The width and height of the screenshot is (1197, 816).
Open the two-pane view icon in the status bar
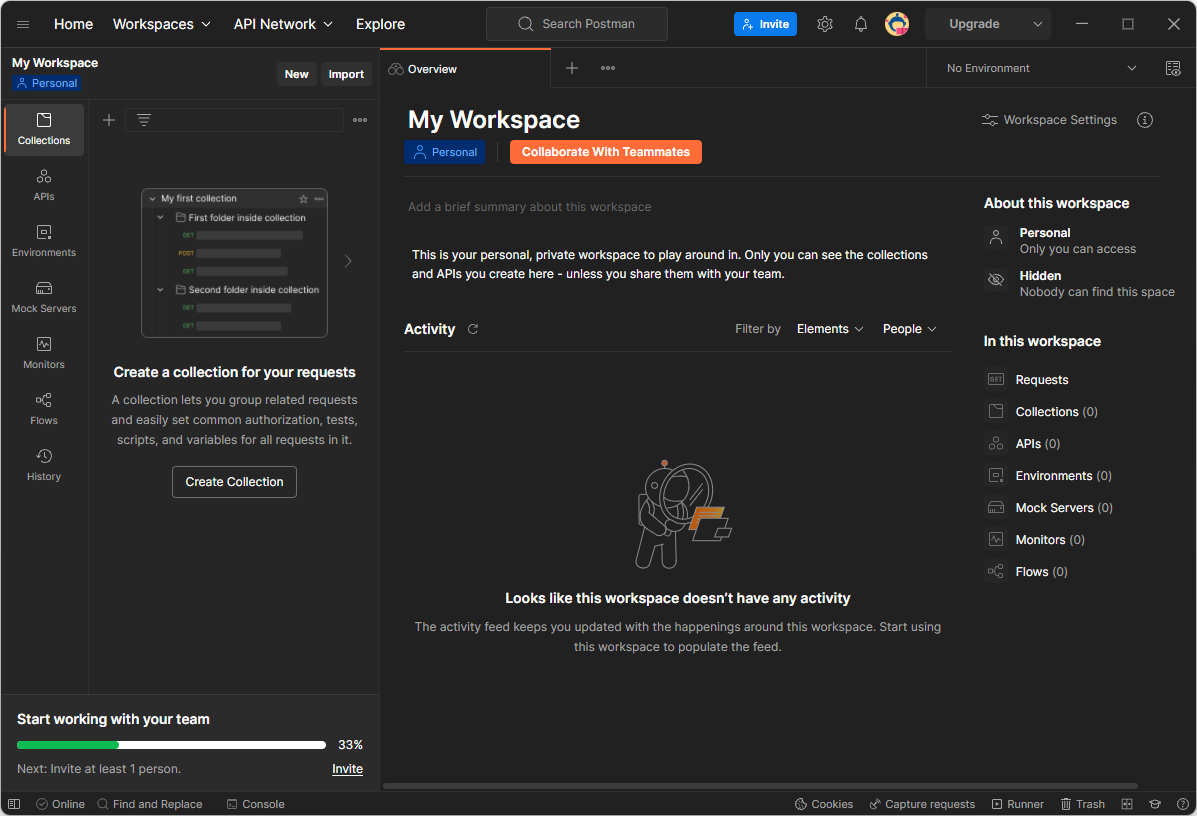1127,804
